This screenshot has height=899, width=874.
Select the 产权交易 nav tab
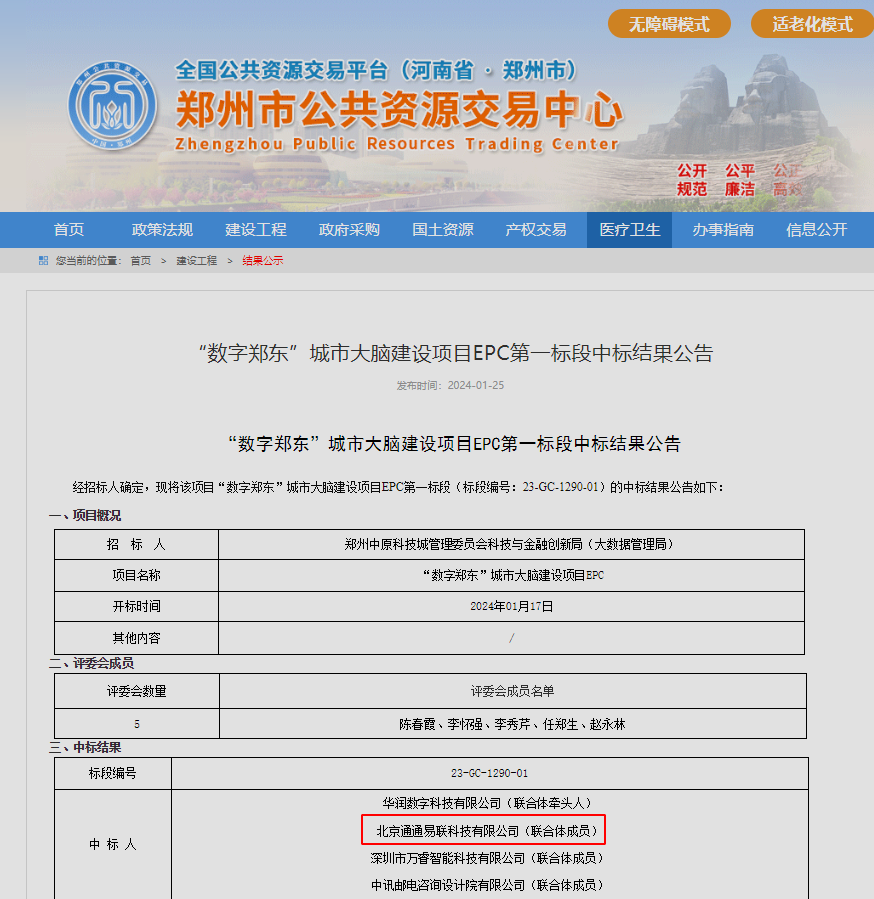coord(536,230)
